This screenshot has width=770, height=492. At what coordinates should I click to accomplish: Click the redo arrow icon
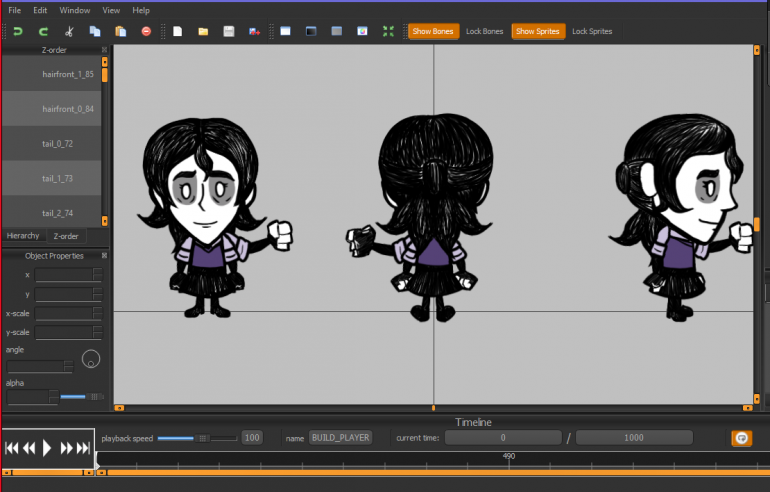point(43,32)
